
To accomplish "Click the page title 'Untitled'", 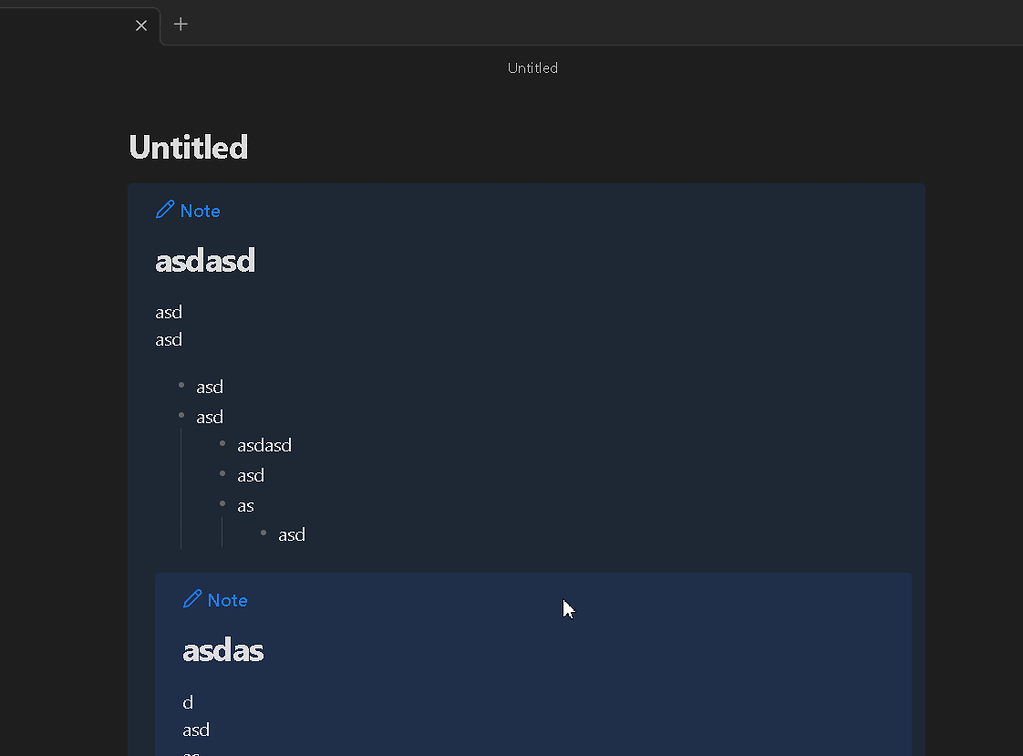I will click(x=187, y=146).
